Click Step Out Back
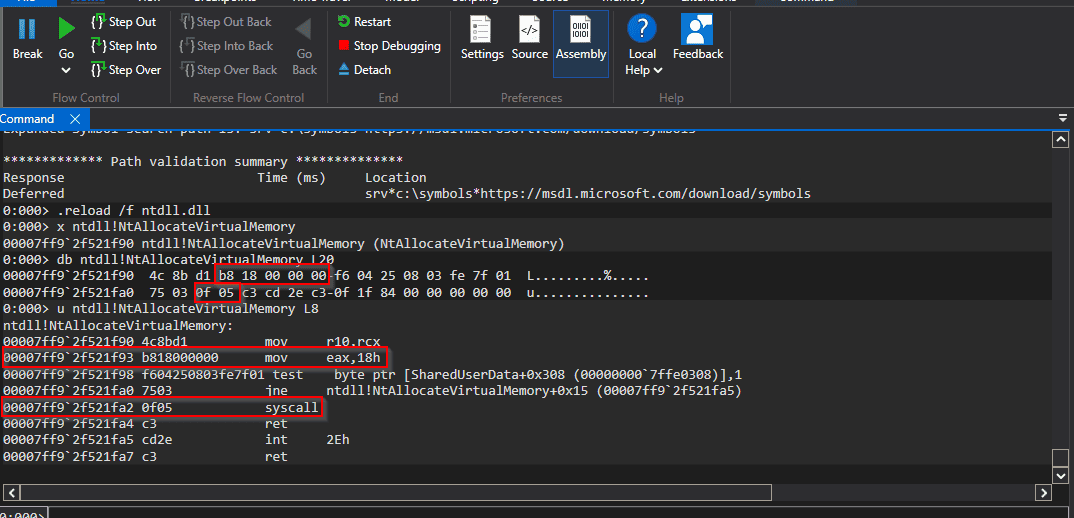 226,22
